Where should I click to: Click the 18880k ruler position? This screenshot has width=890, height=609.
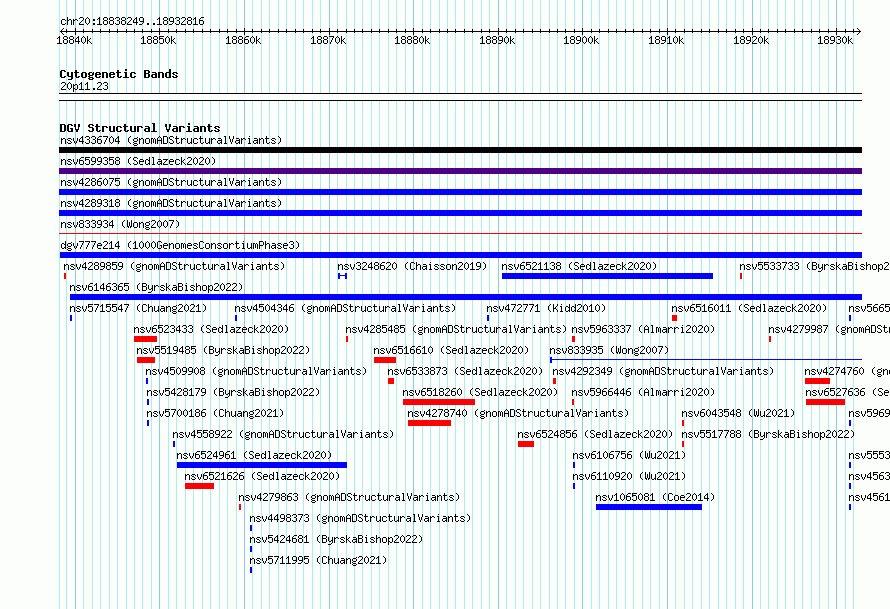(412, 40)
